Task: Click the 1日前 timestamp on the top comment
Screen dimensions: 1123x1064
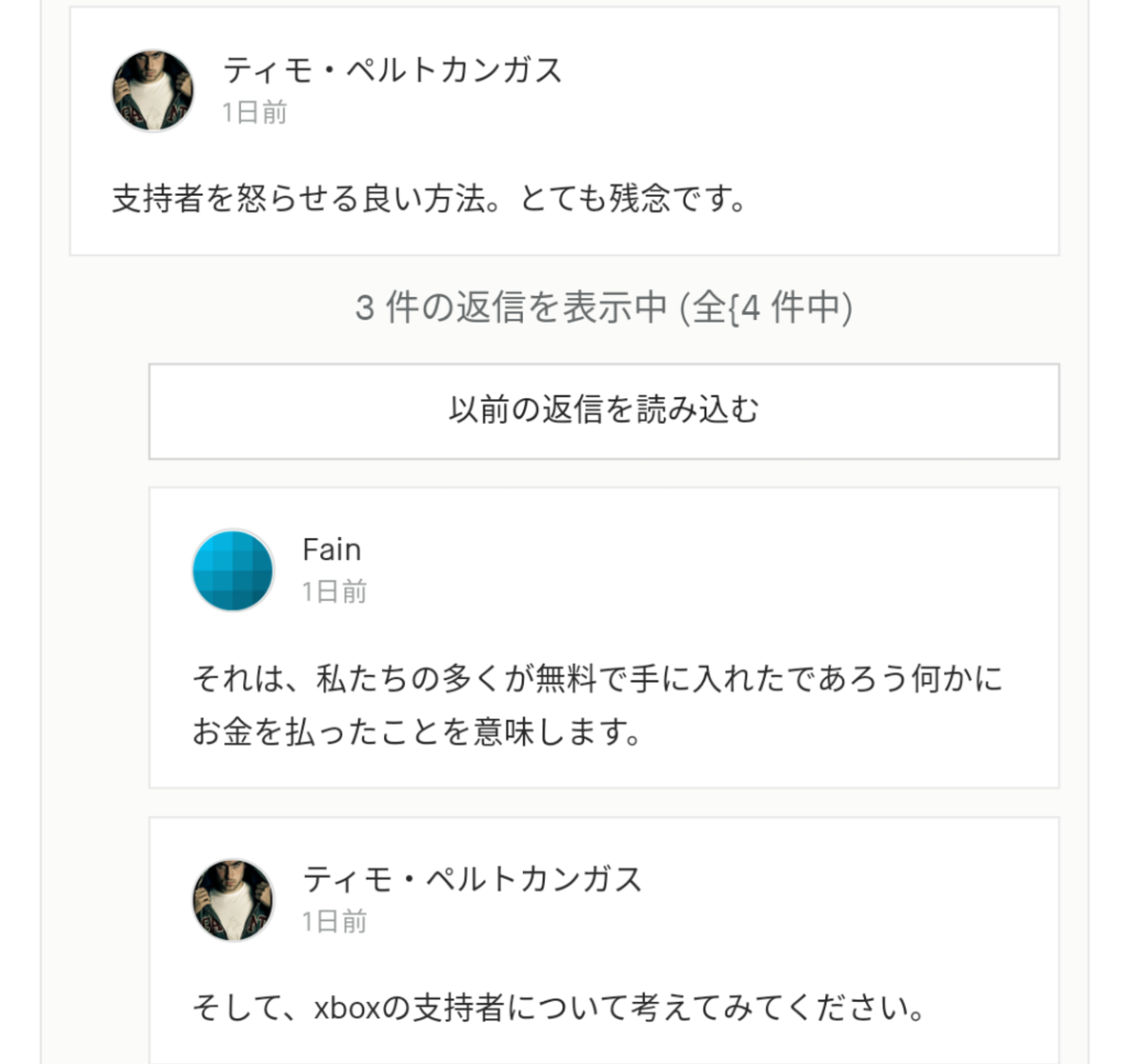Action: [x=254, y=113]
